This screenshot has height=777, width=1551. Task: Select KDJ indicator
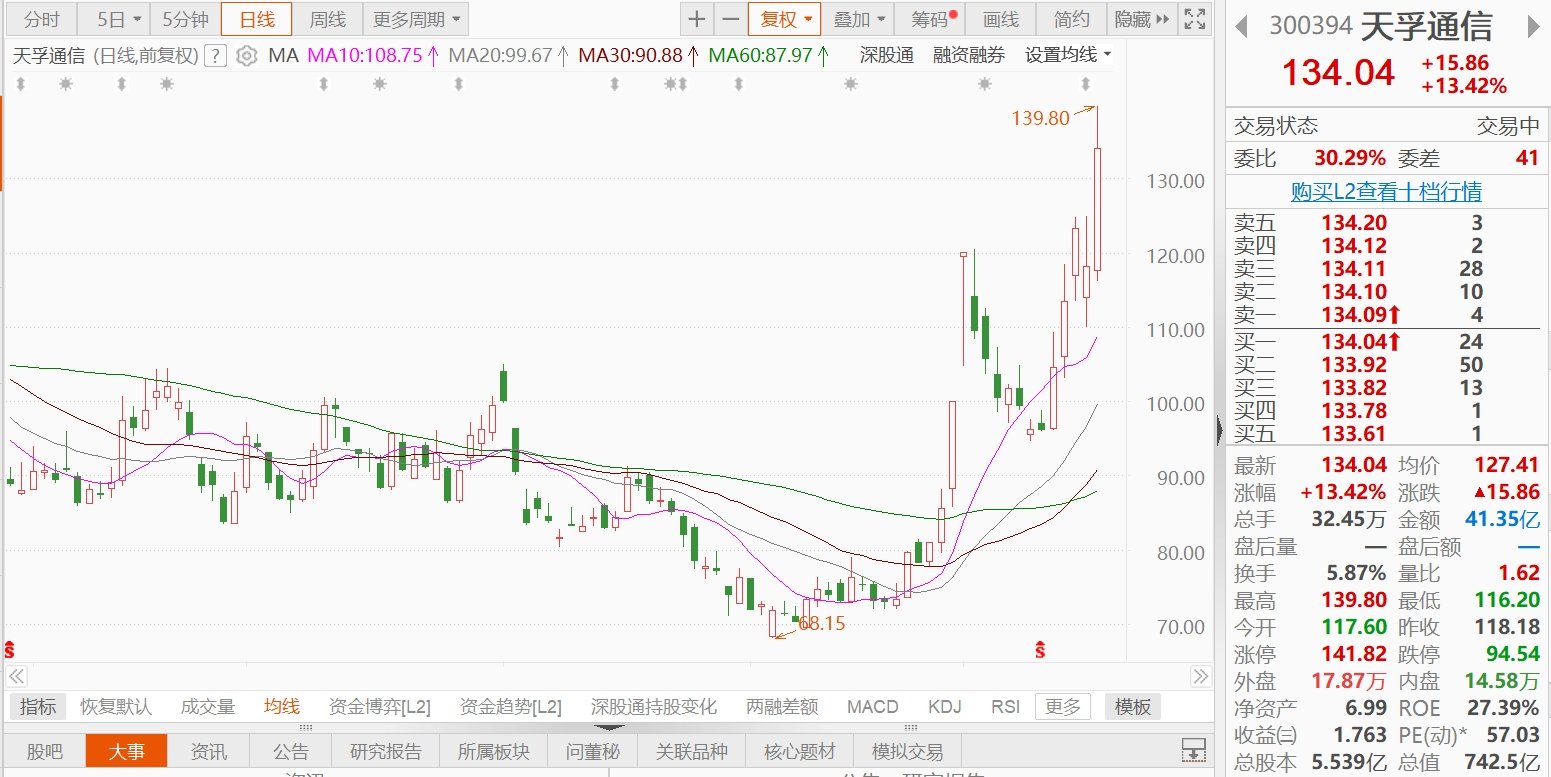point(945,707)
